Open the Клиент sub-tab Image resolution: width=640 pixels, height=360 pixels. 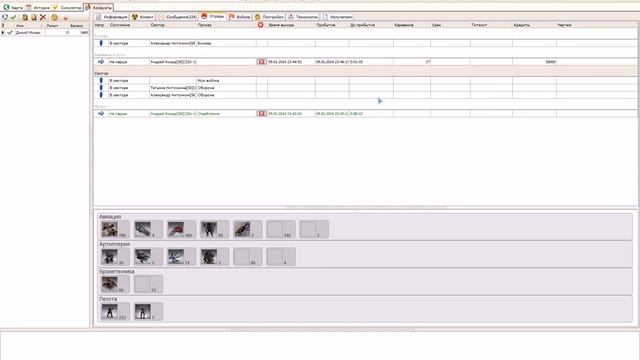click(x=143, y=17)
